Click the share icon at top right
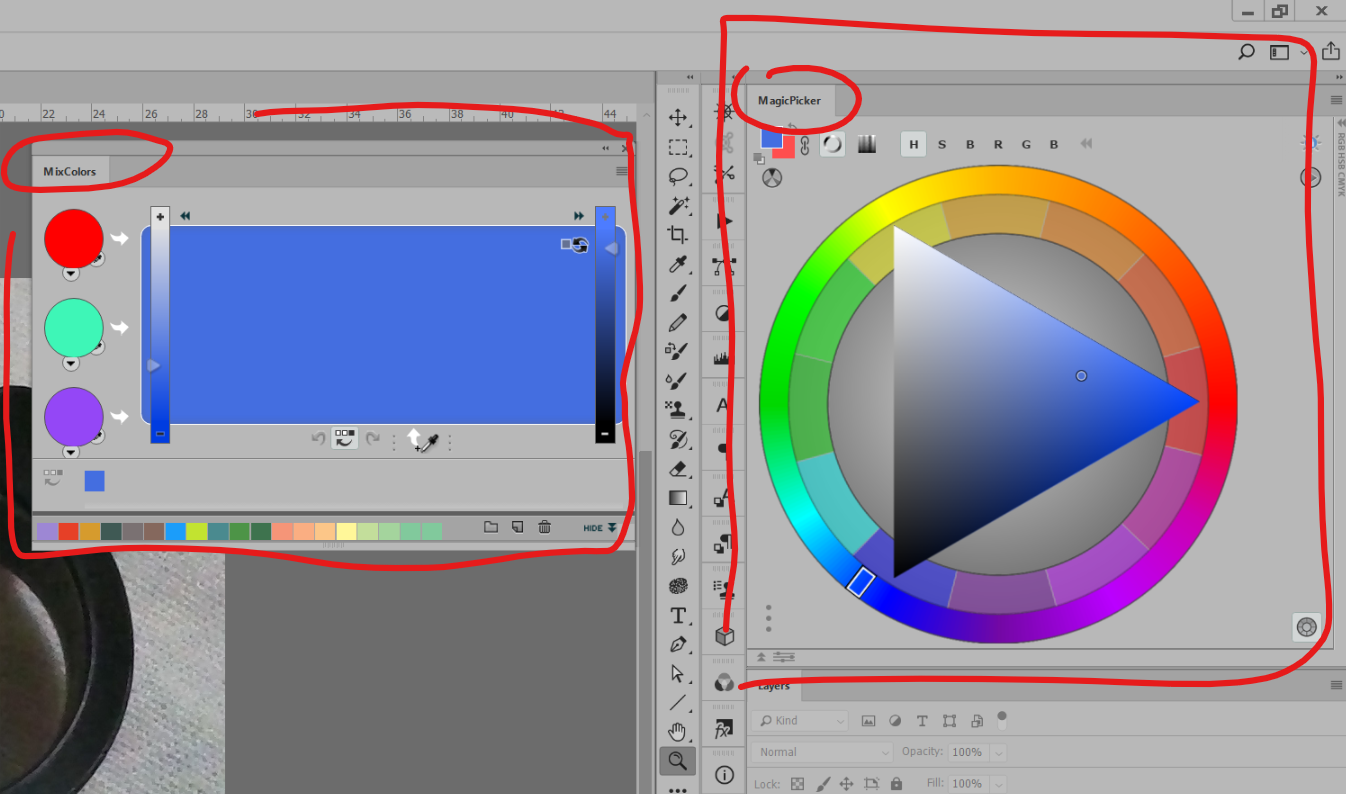 [x=1330, y=51]
